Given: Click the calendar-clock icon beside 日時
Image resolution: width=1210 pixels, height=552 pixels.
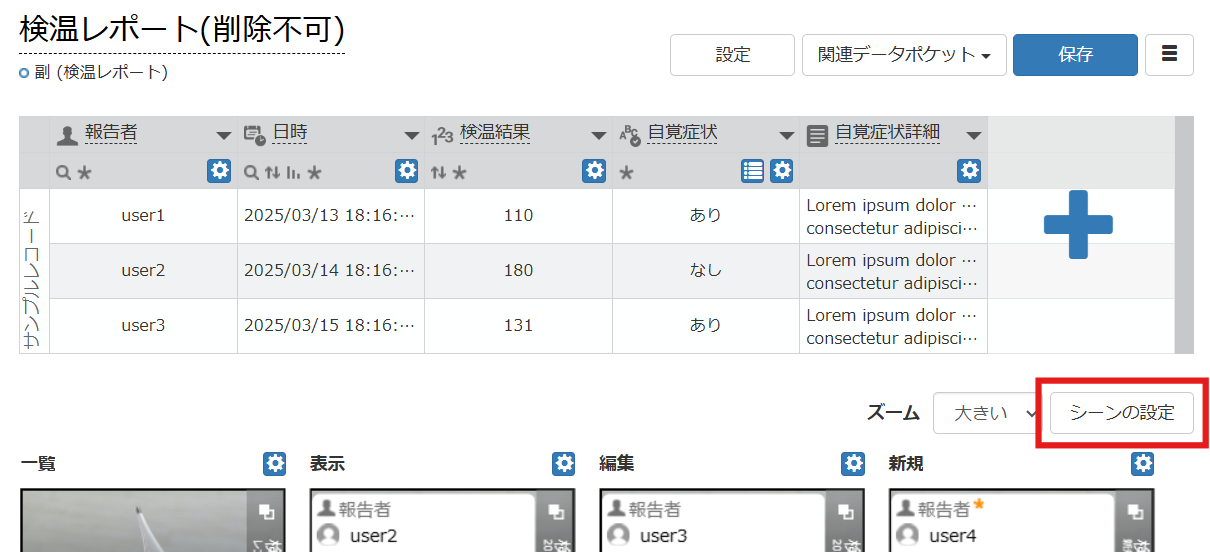Looking at the screenshot, I should click(254, 135).
